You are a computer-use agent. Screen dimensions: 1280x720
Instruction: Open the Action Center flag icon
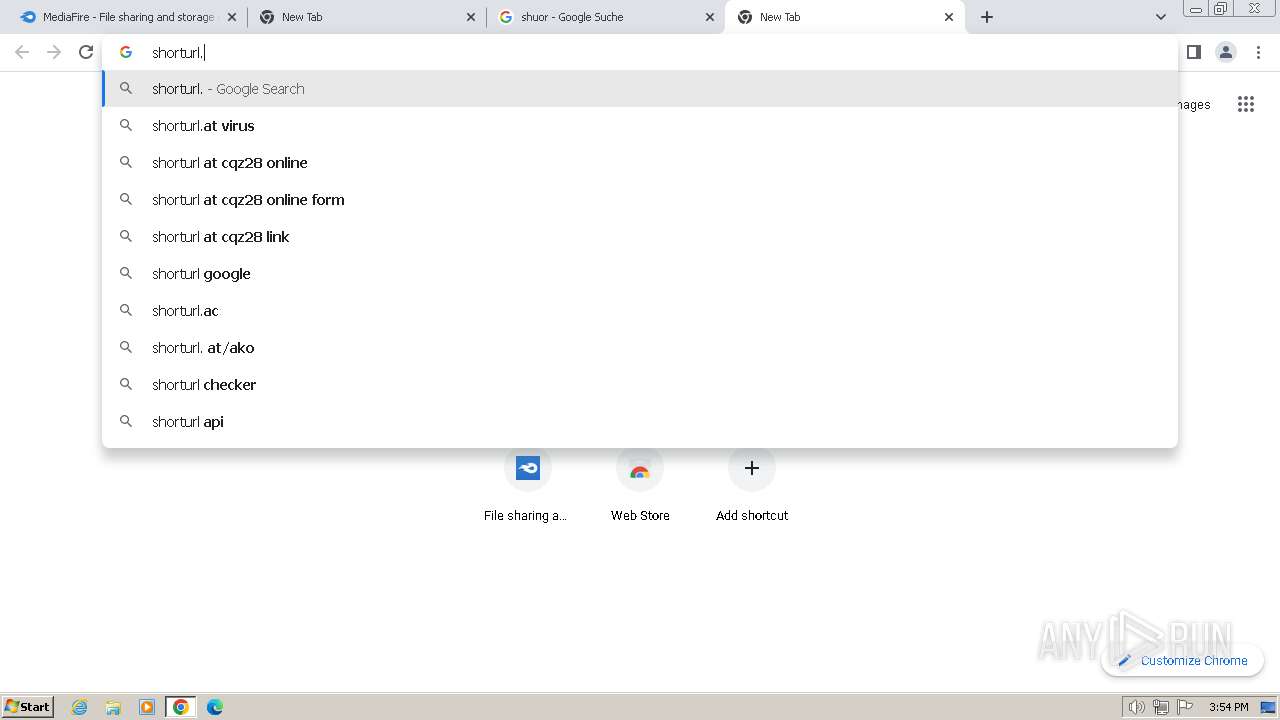pos(1185,707)
